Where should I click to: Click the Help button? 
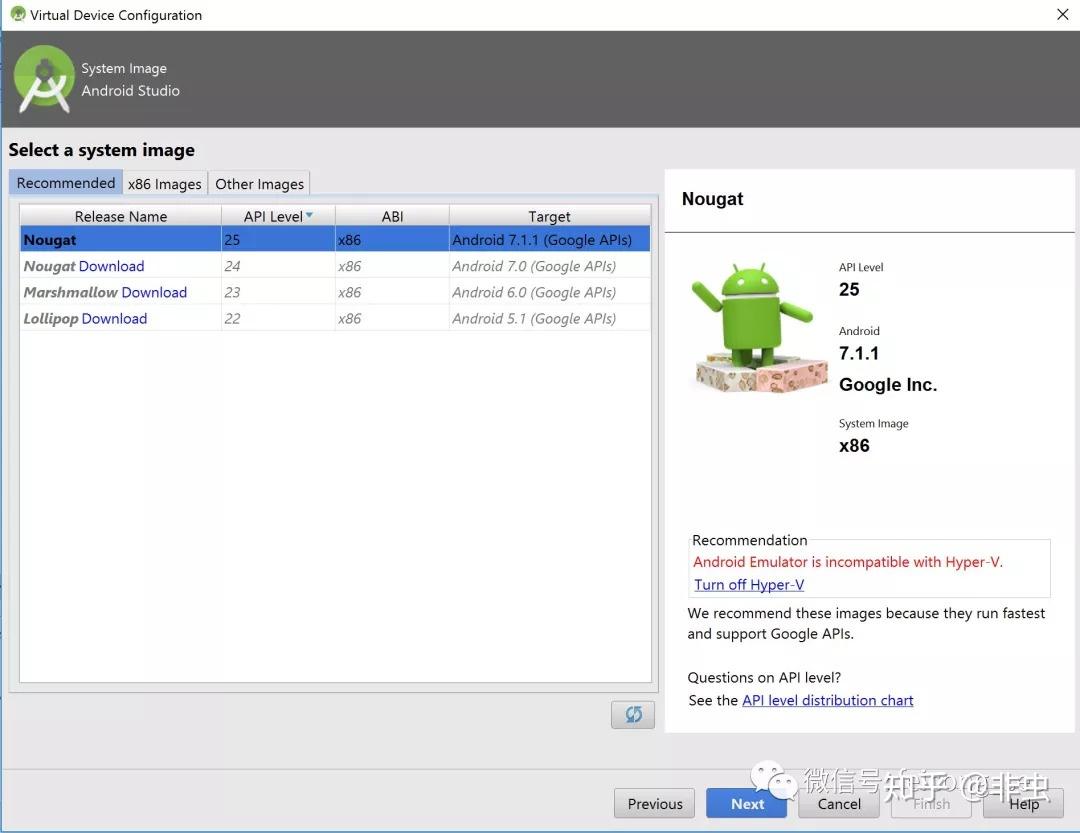(x=1024, y=803)
